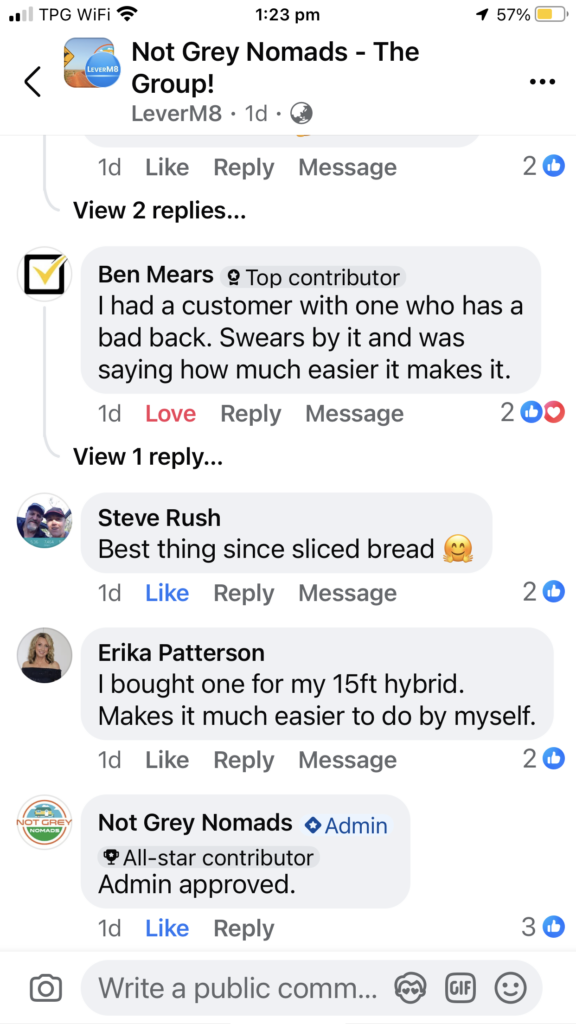Open the avatar sticker icon
The height and width of the screenshot is (1024, 576).
click(x=411, y=988)
